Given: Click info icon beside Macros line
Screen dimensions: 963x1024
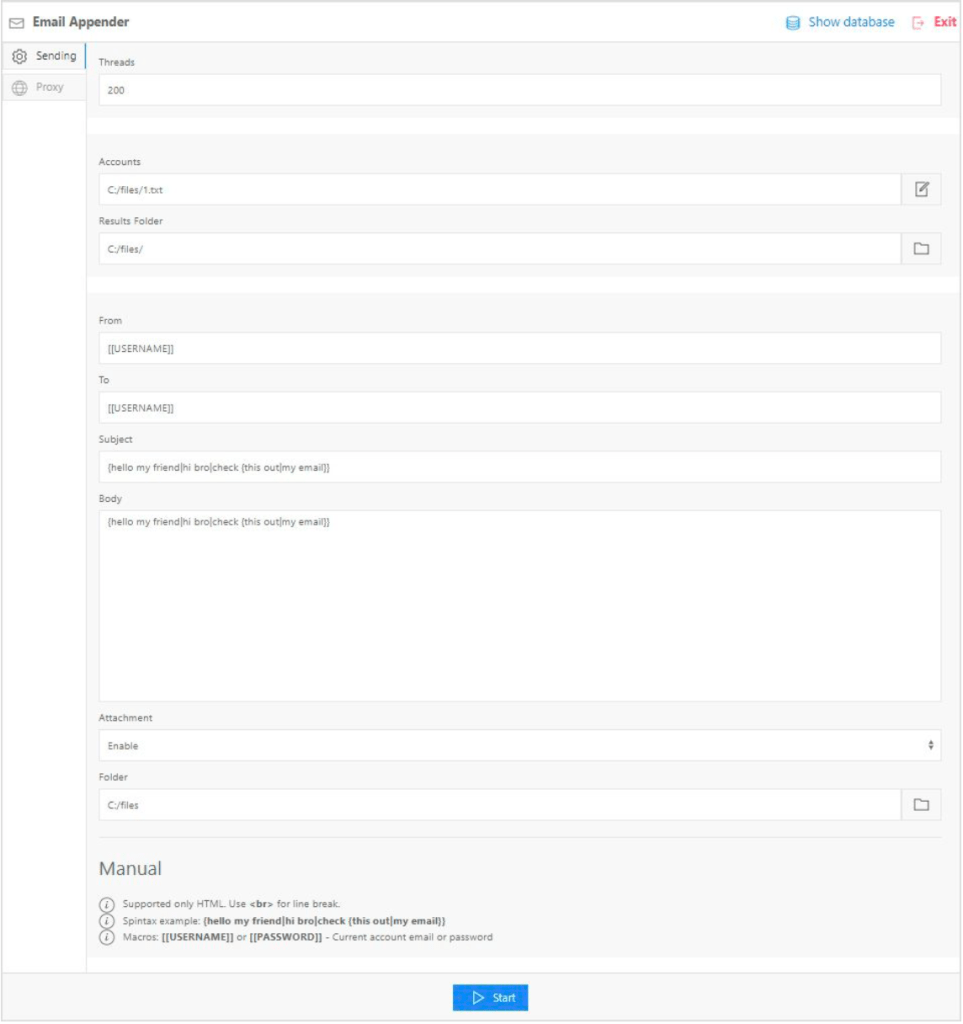Looking at the screenshot, I should tap(107, 937).
